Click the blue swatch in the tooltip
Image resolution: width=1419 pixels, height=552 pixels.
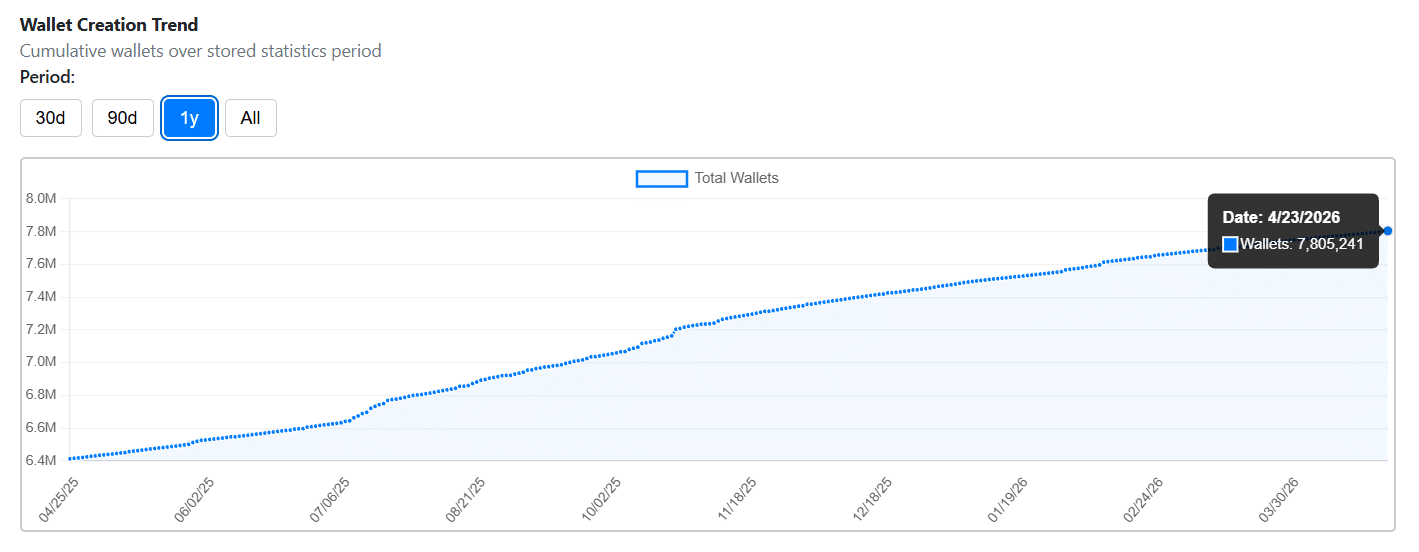[1230, 244]
